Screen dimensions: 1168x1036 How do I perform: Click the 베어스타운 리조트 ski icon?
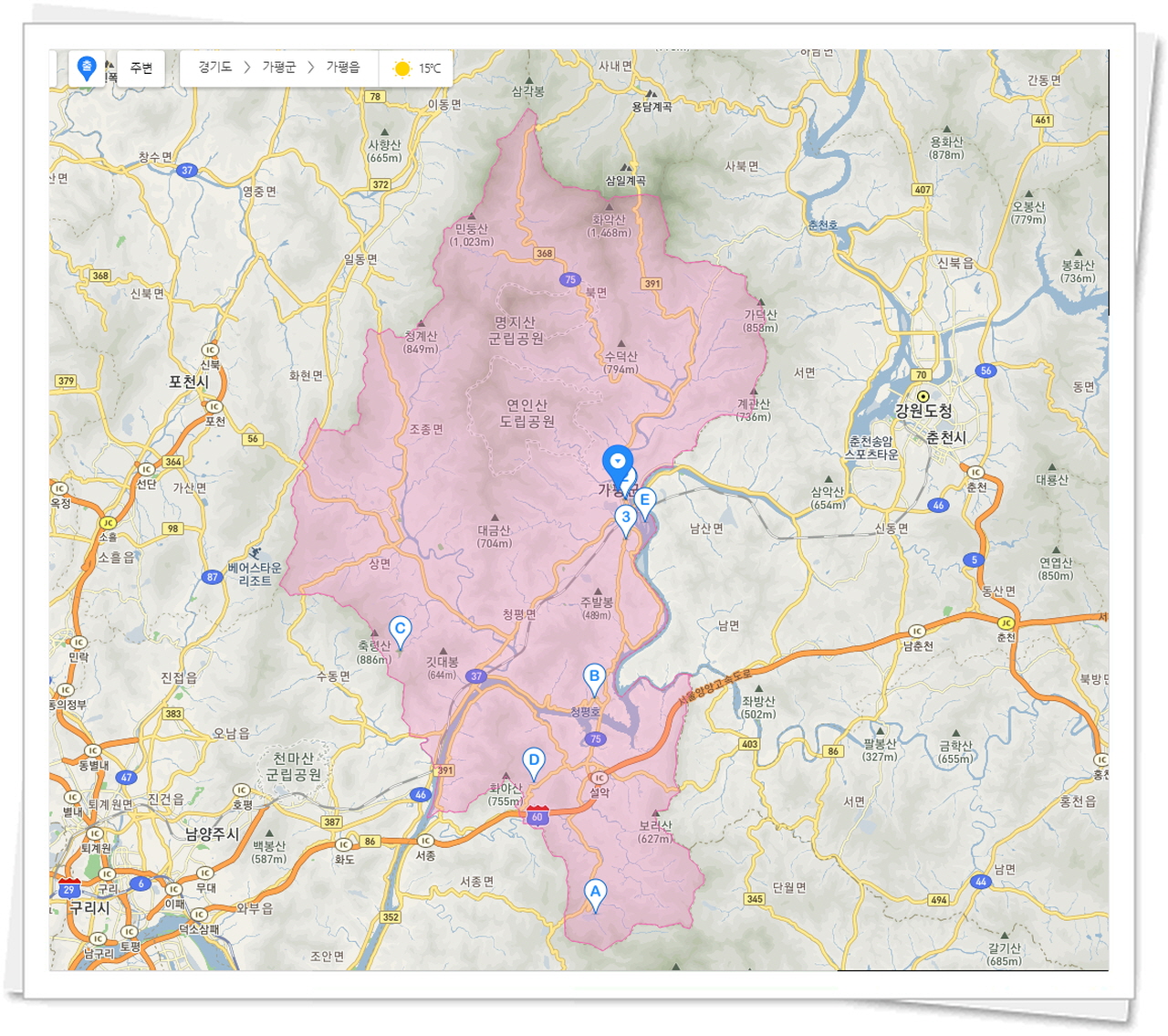click(254, 553)
